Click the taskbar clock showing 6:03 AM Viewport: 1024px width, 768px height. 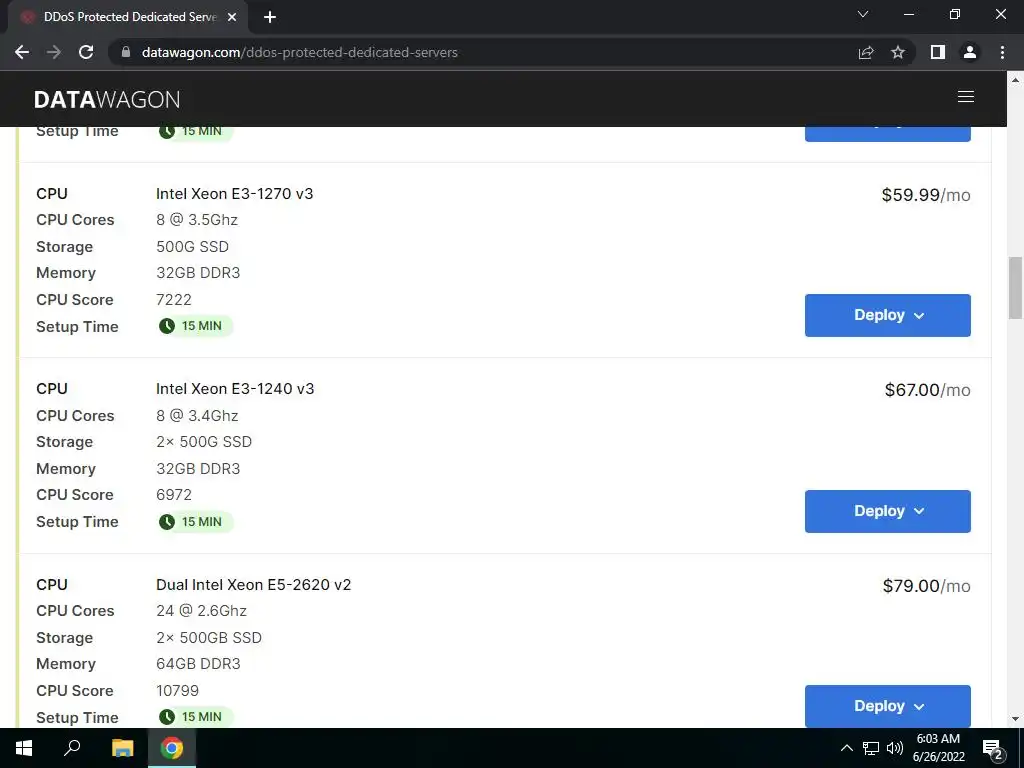tap(938, 748)
